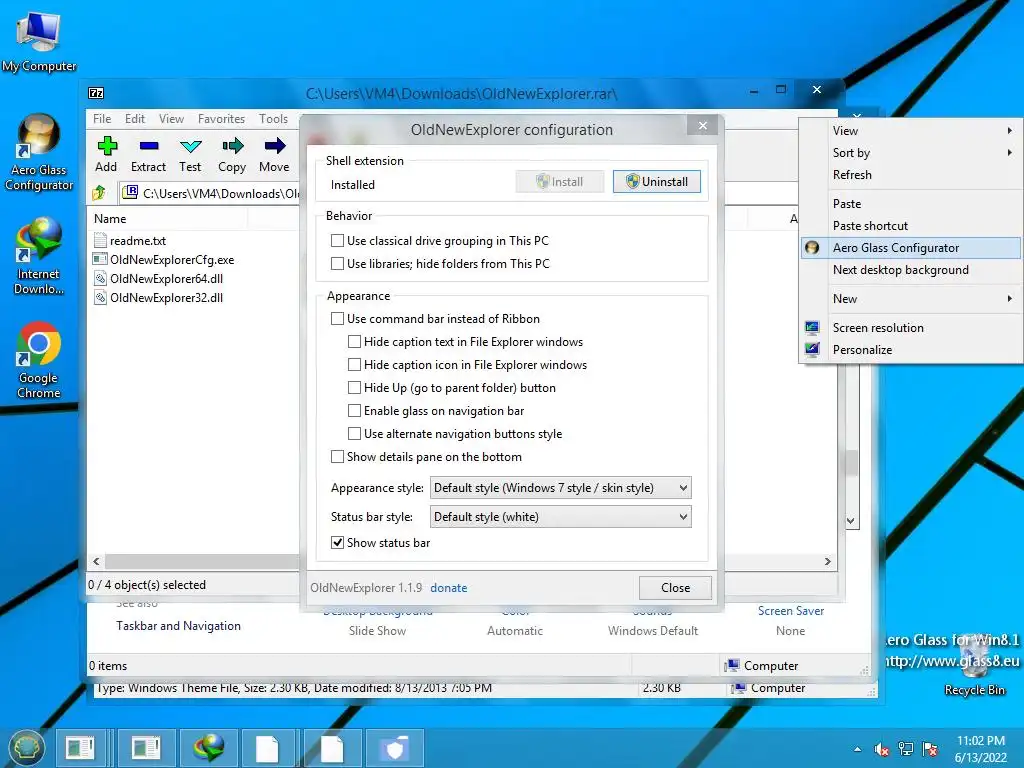Click the volume muted tray icon

click(882, 749)
